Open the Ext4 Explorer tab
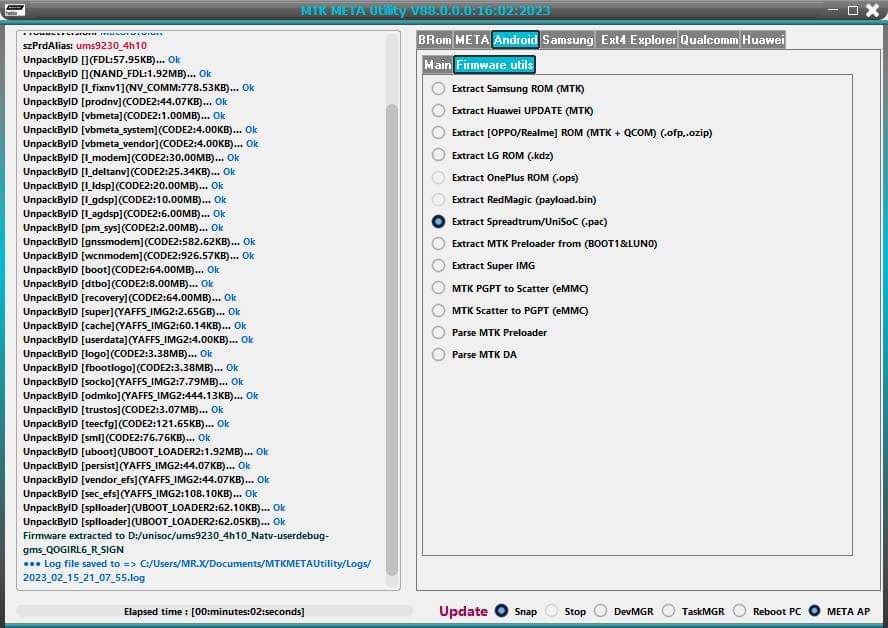Screen dimensions: 888x628 (638, 40)
